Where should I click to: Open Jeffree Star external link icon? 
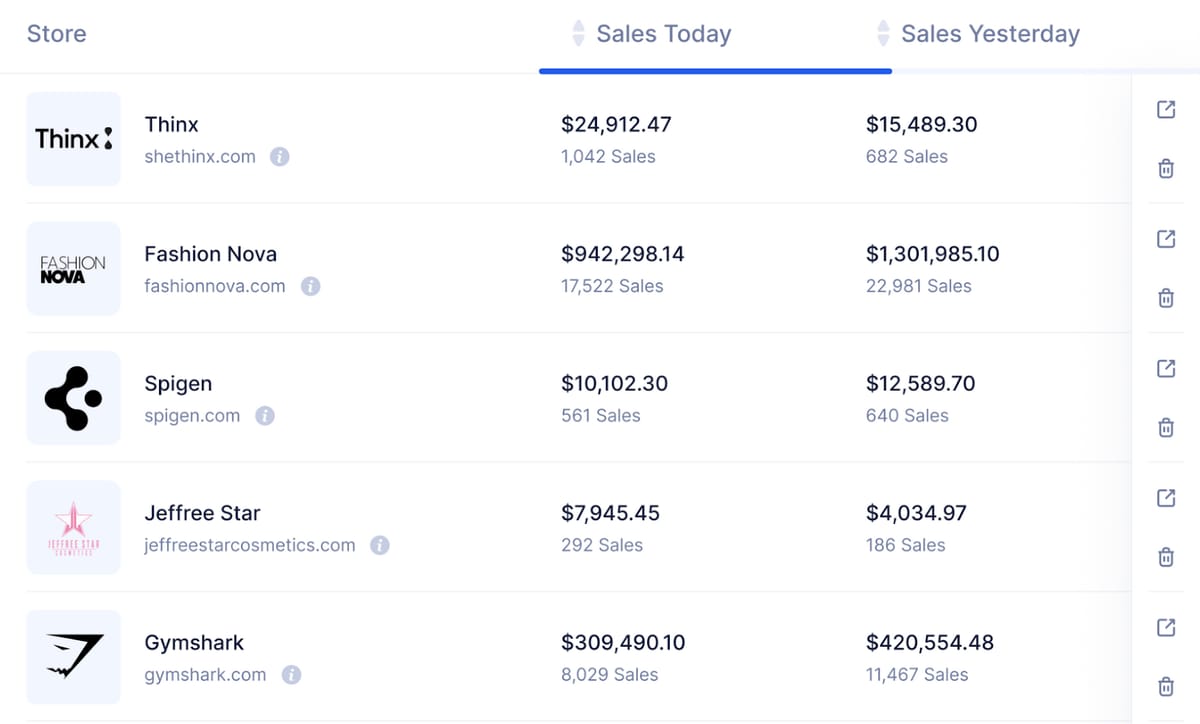(1165, 498)
